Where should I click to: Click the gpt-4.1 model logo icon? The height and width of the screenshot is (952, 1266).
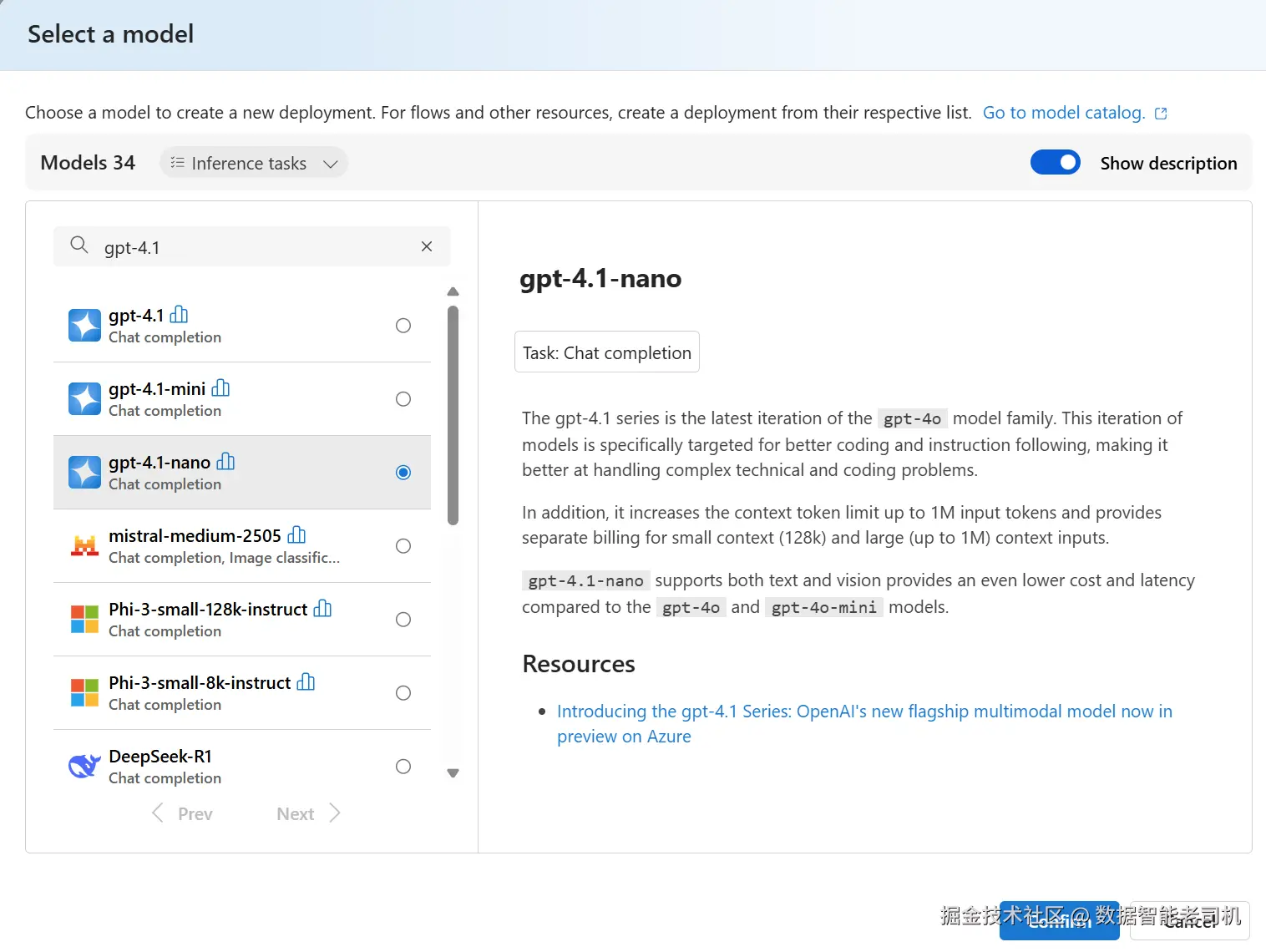[x=84, y=325]
